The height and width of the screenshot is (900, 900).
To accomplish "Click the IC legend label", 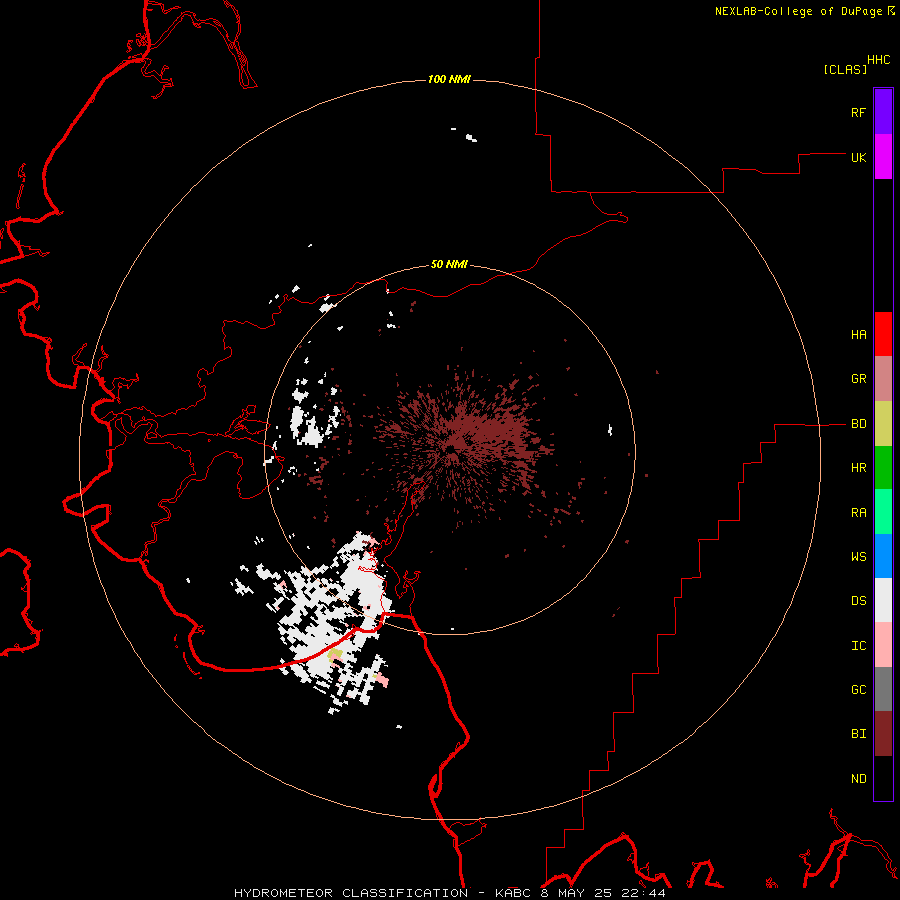I will [858, 646].
